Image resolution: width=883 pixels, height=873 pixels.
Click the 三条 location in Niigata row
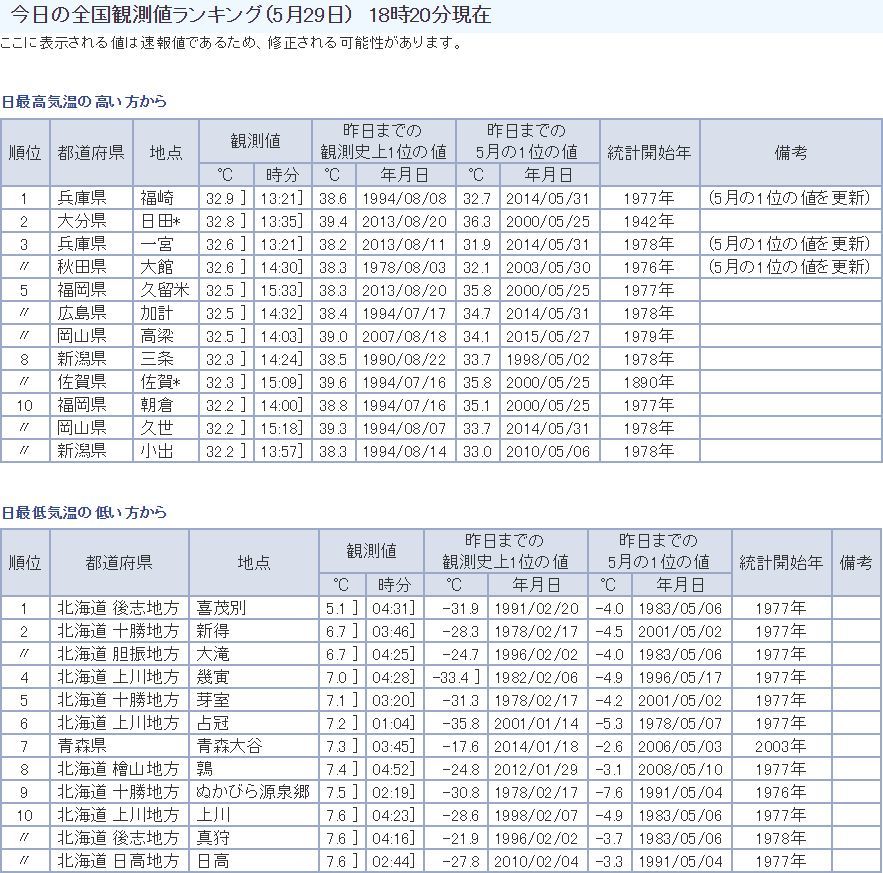point(157,359)
